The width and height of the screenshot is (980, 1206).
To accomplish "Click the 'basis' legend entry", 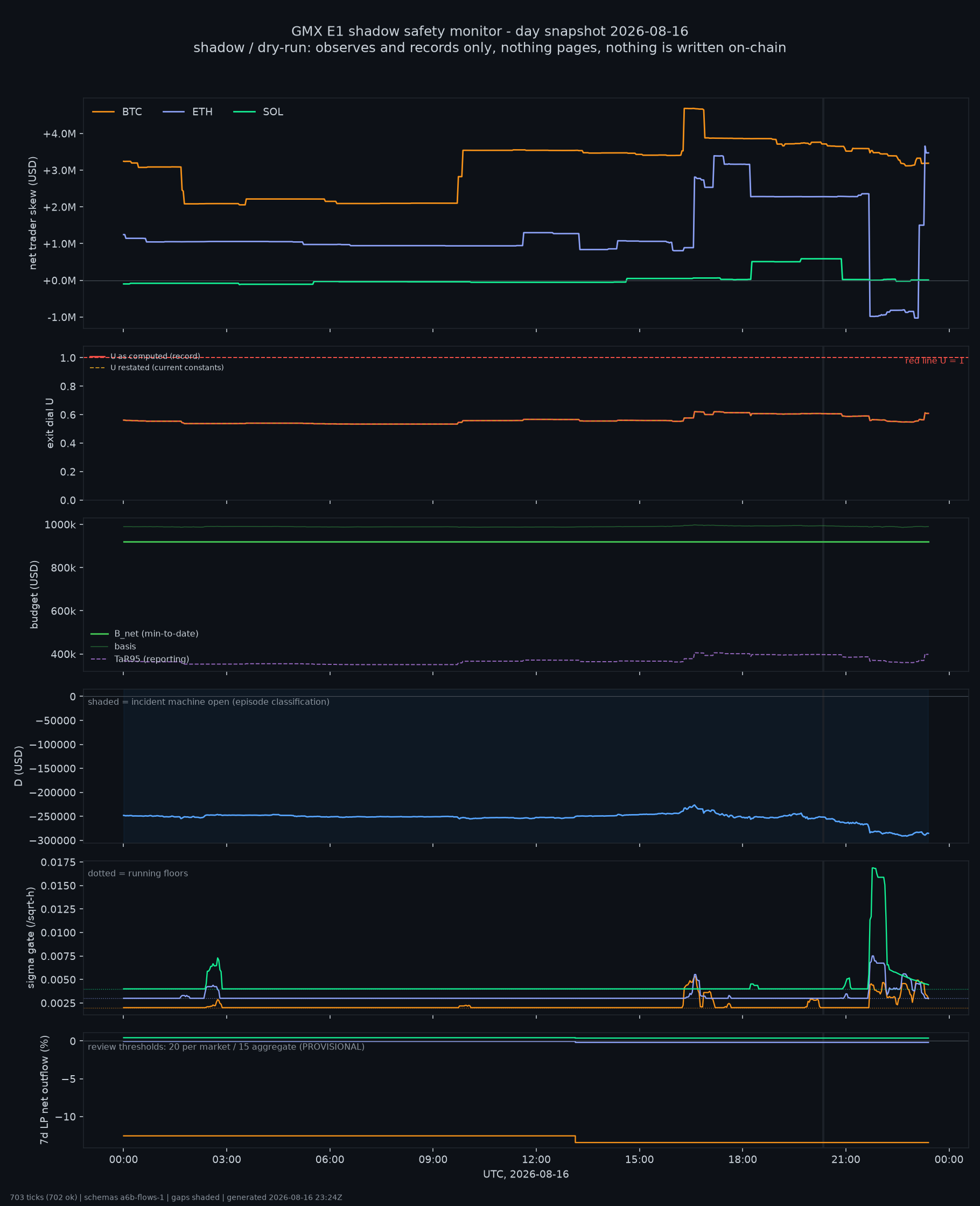I will (114, 646).
